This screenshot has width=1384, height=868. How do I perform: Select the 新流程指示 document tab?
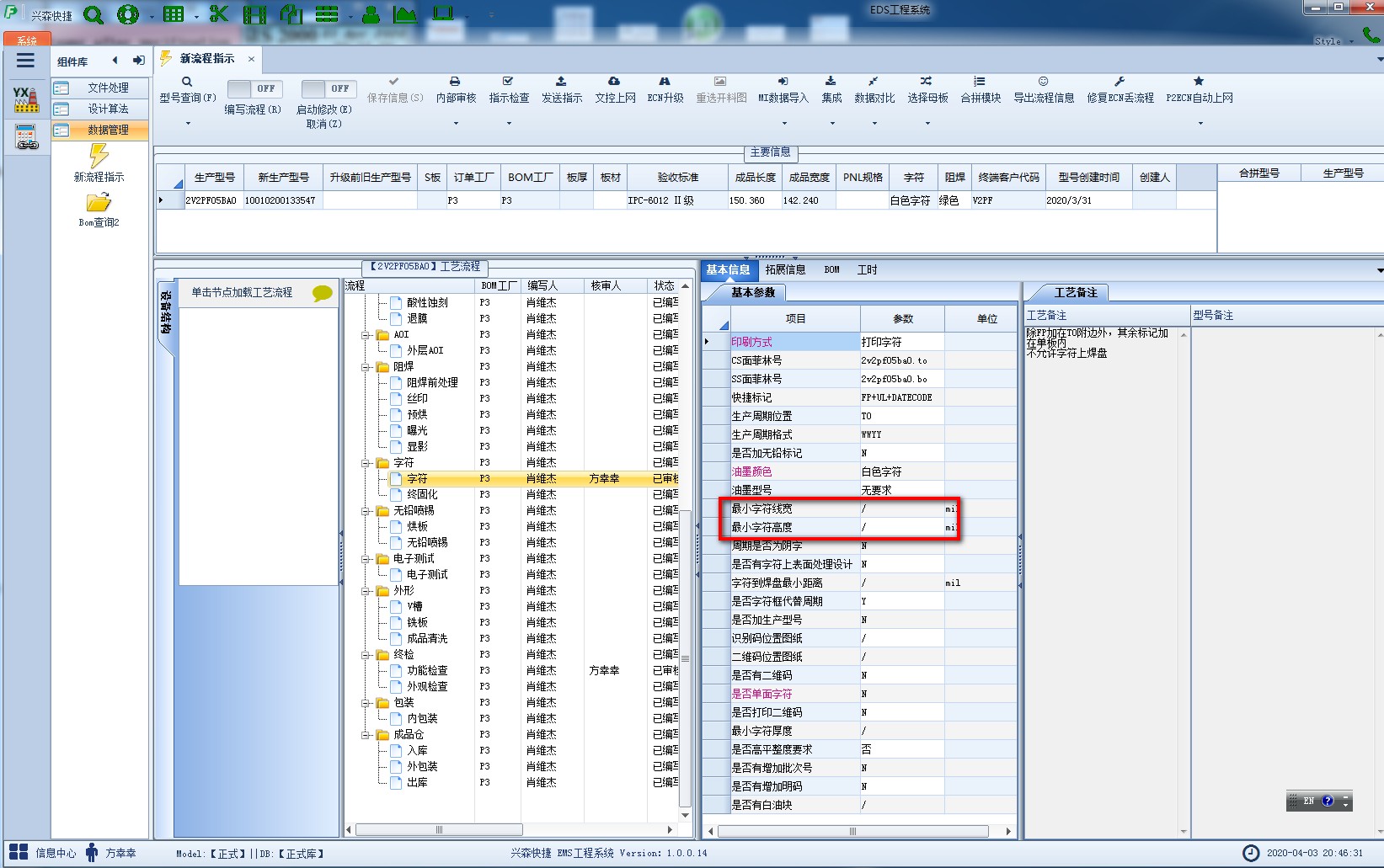[207, 59]
